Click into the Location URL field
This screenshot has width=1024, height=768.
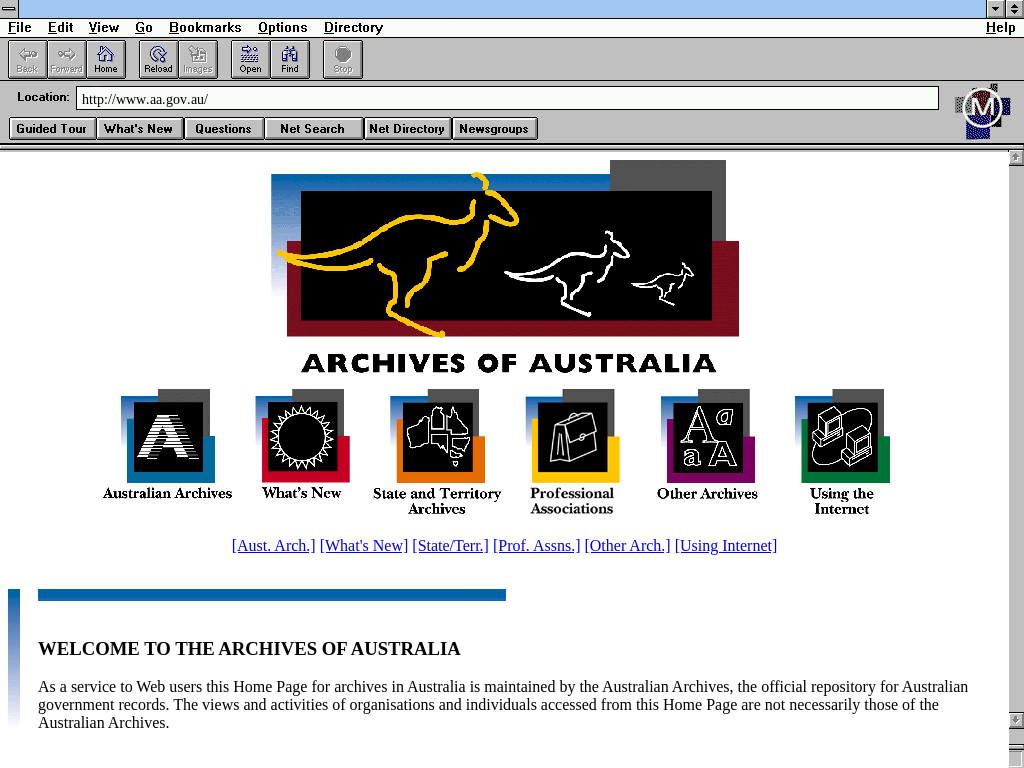pos(507,99)
